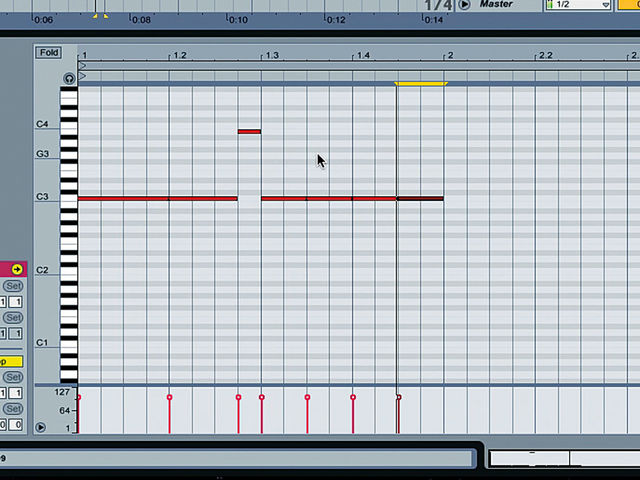Click the C3 piano roll key
This screenshot has height=480, width=640.
(69, 199)
